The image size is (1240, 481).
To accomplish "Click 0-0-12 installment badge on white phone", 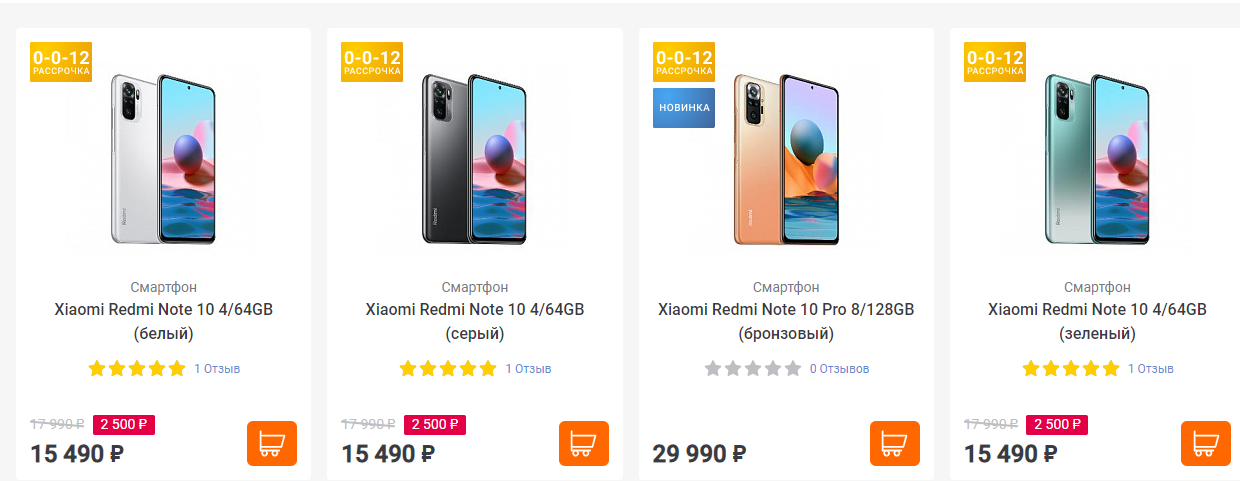I will [61, 62].
